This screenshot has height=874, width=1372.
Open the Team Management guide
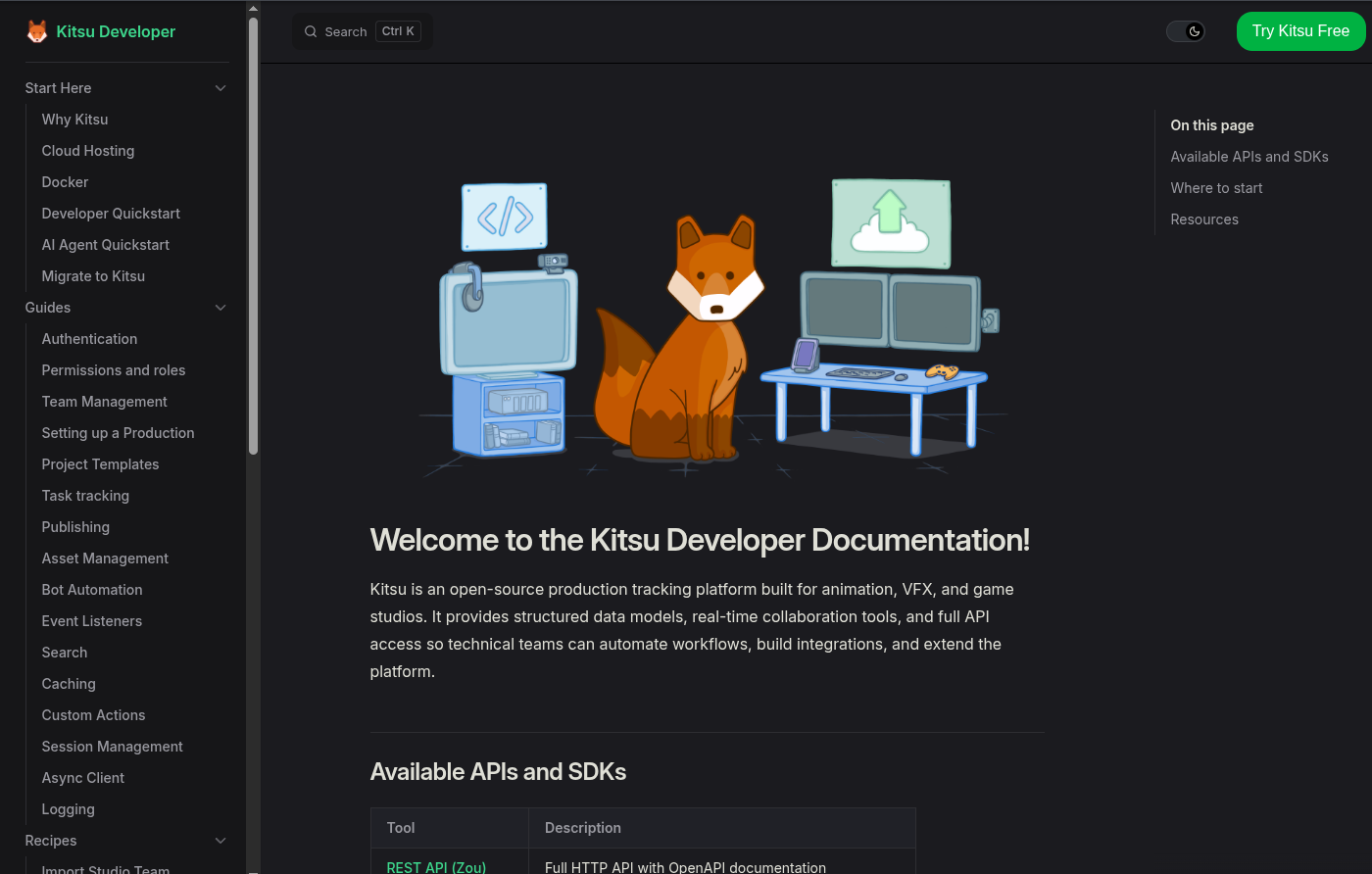pyautogui.click(x=104, y=402)
